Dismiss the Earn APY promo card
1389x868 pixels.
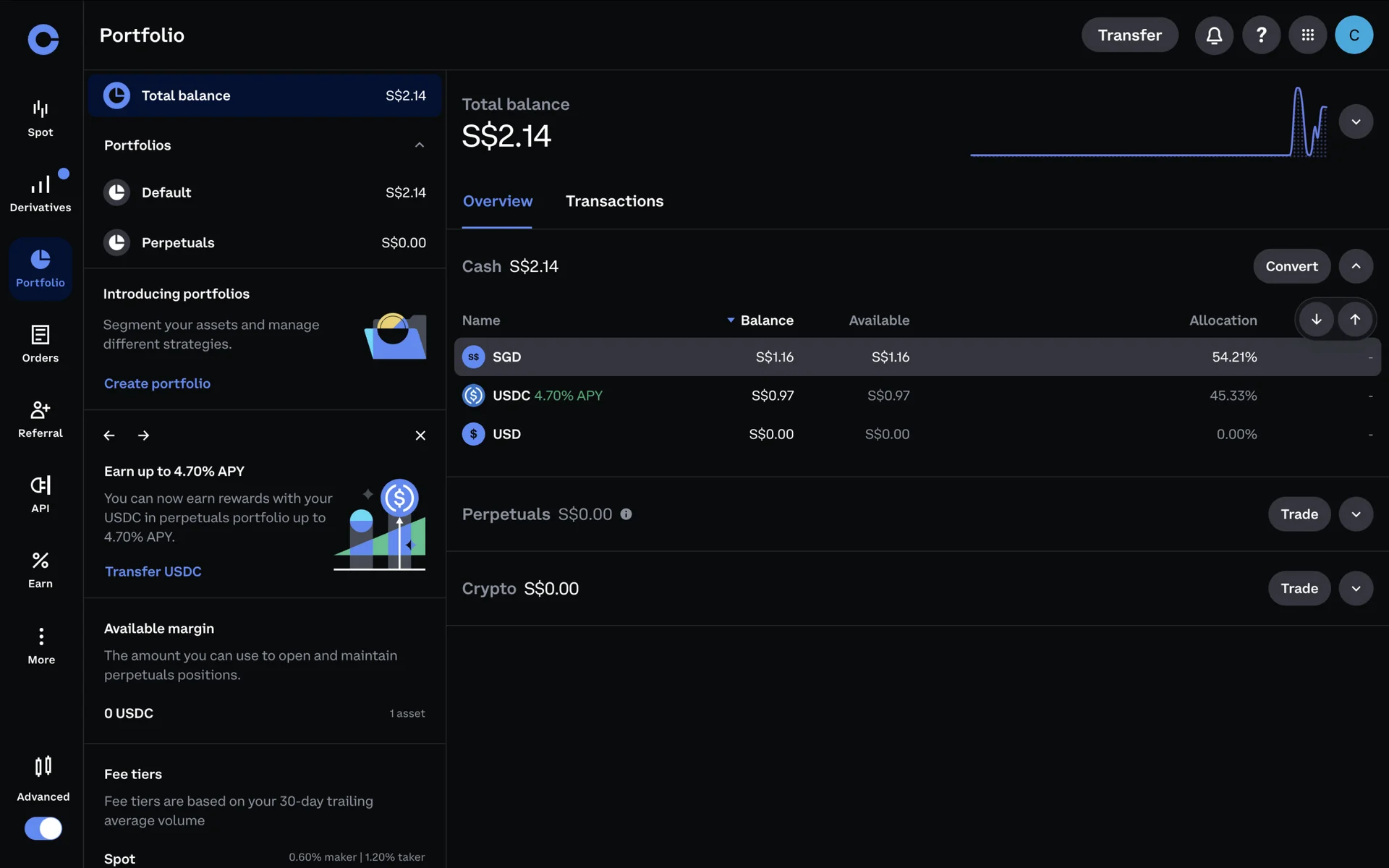[x=420, y=435]
